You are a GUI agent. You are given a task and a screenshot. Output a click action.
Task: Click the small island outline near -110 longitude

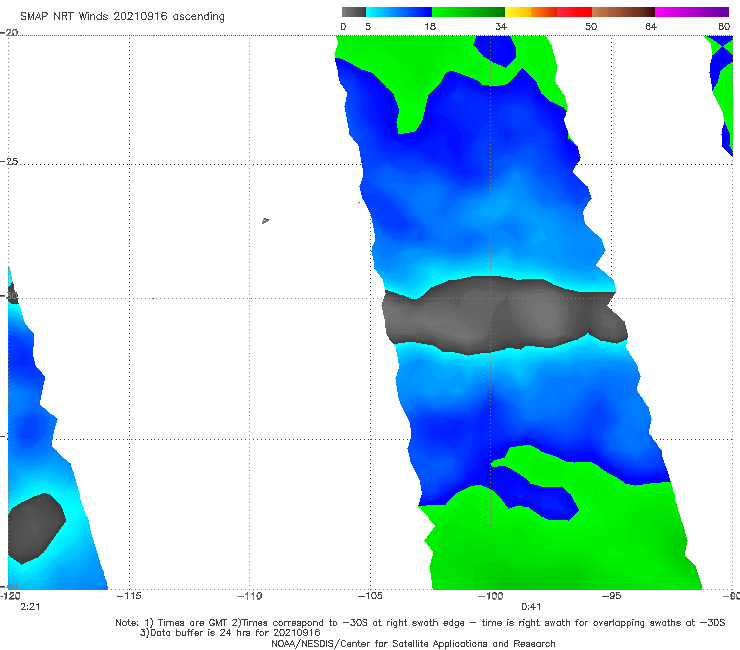click(x=265, y=220)
